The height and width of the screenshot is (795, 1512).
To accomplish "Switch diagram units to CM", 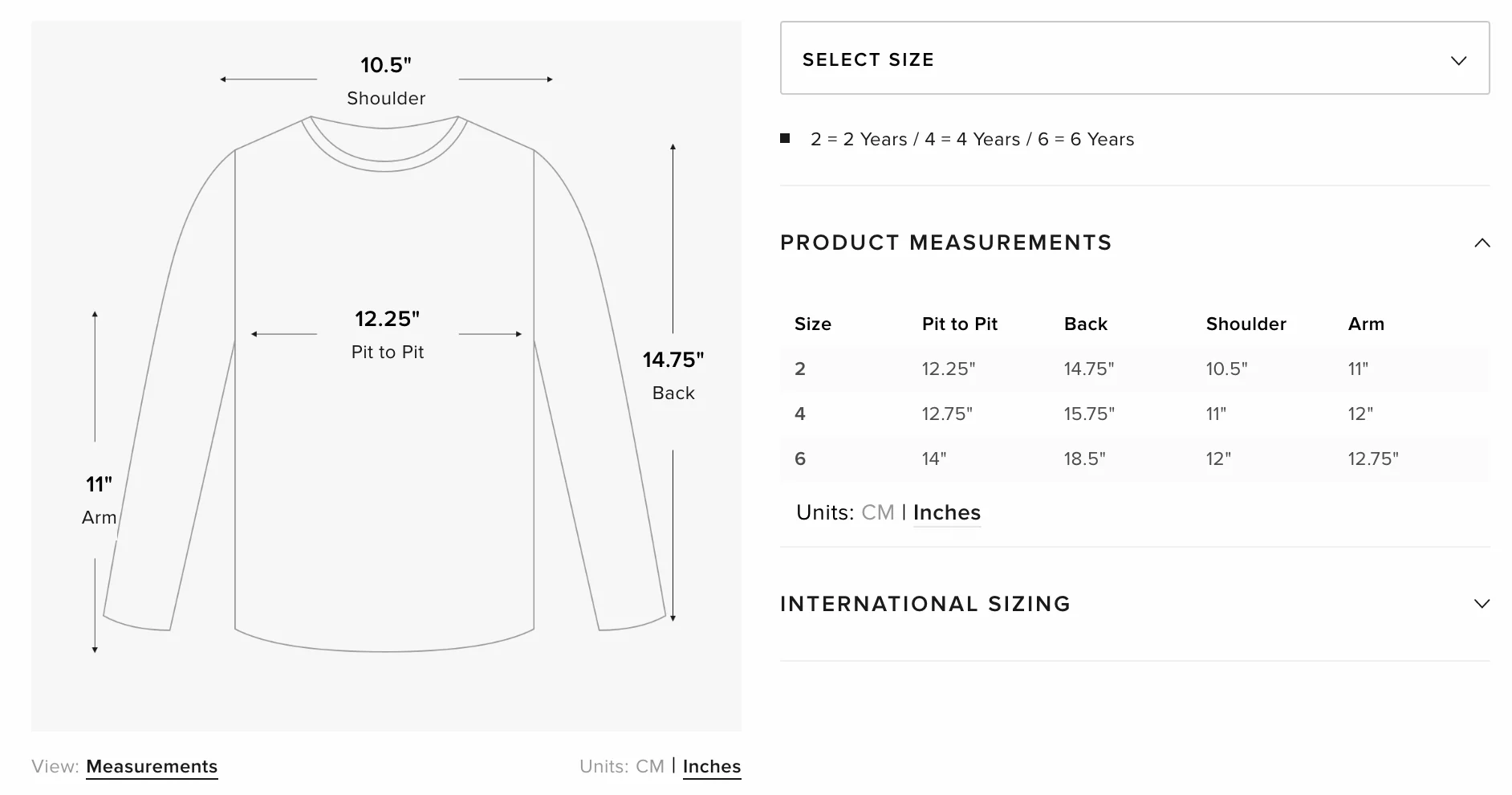I will click(x=649, y=766).
